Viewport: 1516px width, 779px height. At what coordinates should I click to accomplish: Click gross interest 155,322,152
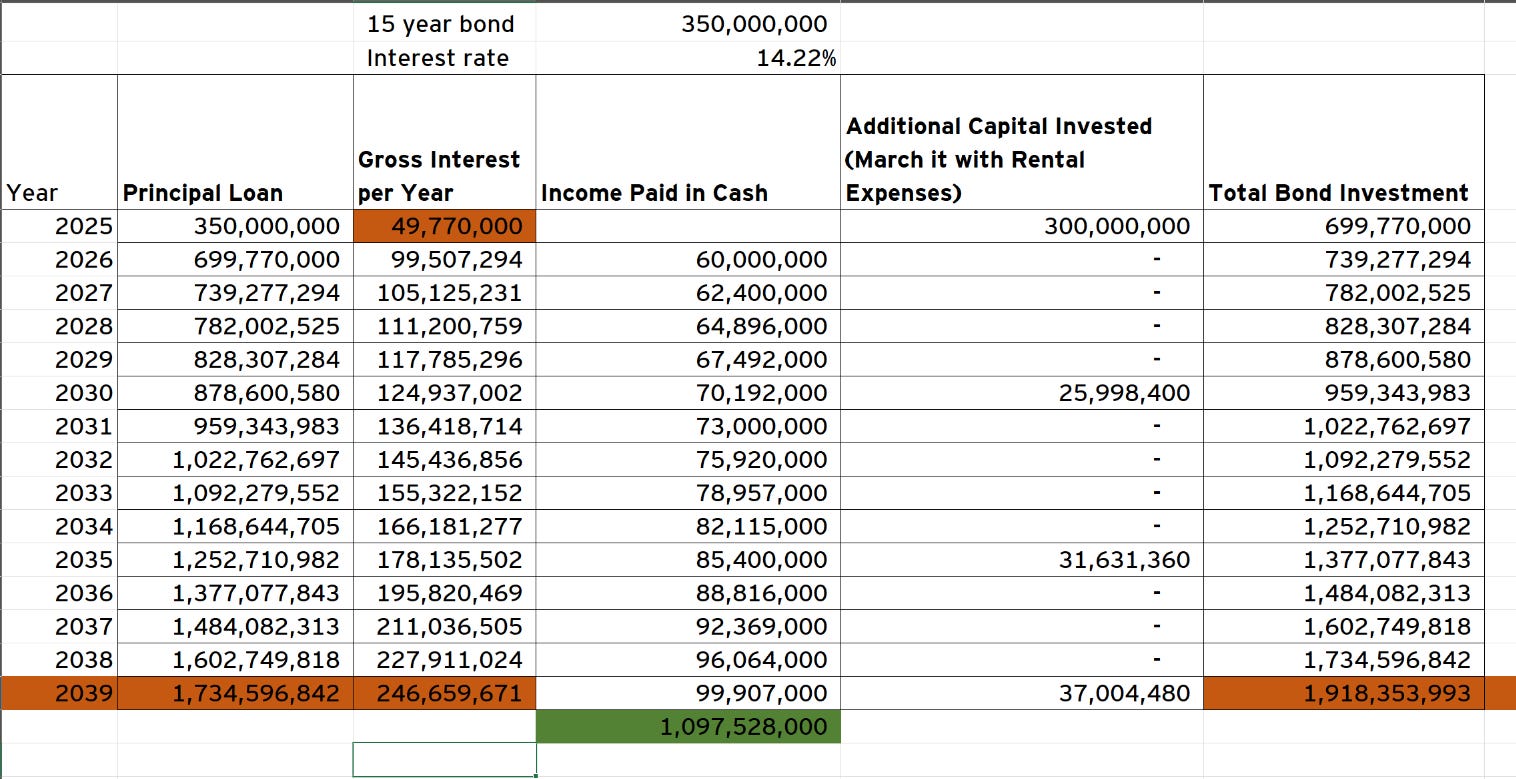click(444, 493)
